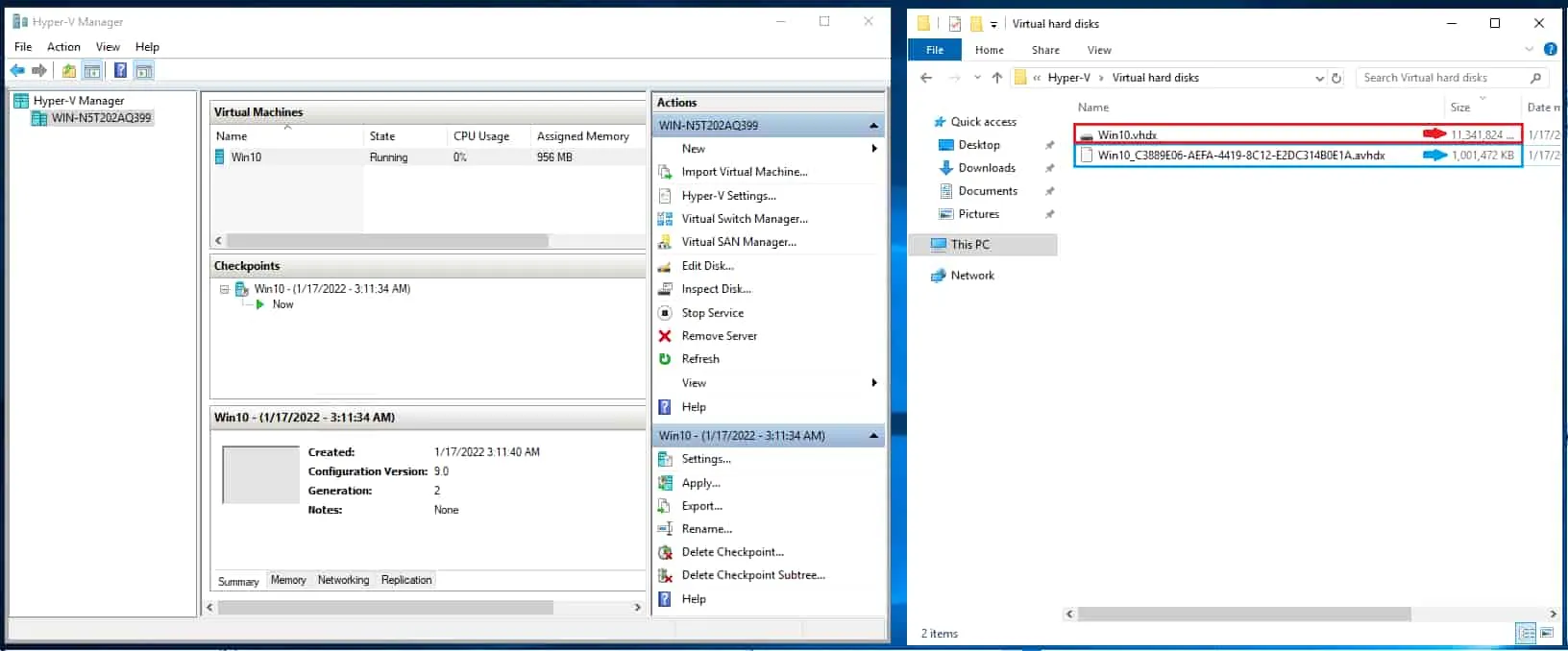The width and height of the screenshot is (1568, 651).
Task: Open address bar history dropdown in Explorer
Action: [x=1319, y=78]
